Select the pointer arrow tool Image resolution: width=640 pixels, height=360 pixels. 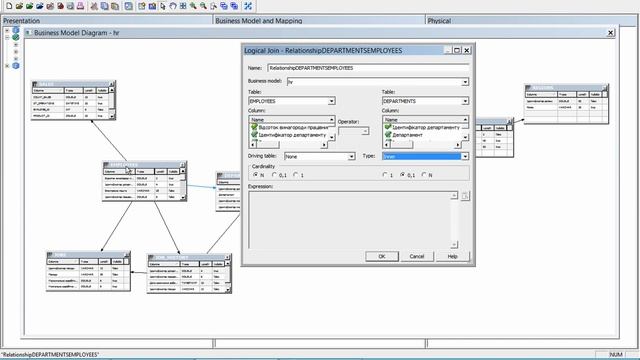point(163,6)
